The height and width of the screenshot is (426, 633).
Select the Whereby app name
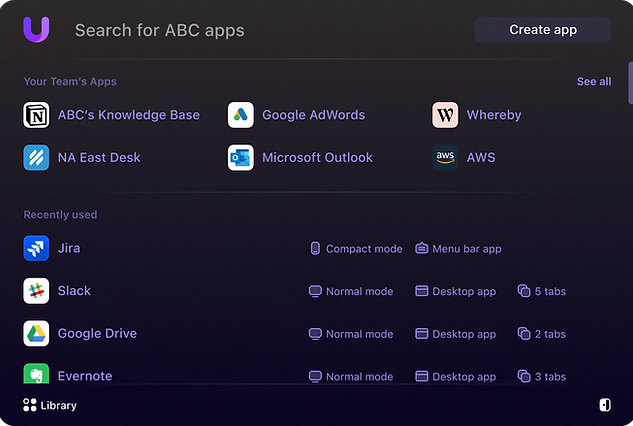(x=494, y=115)
